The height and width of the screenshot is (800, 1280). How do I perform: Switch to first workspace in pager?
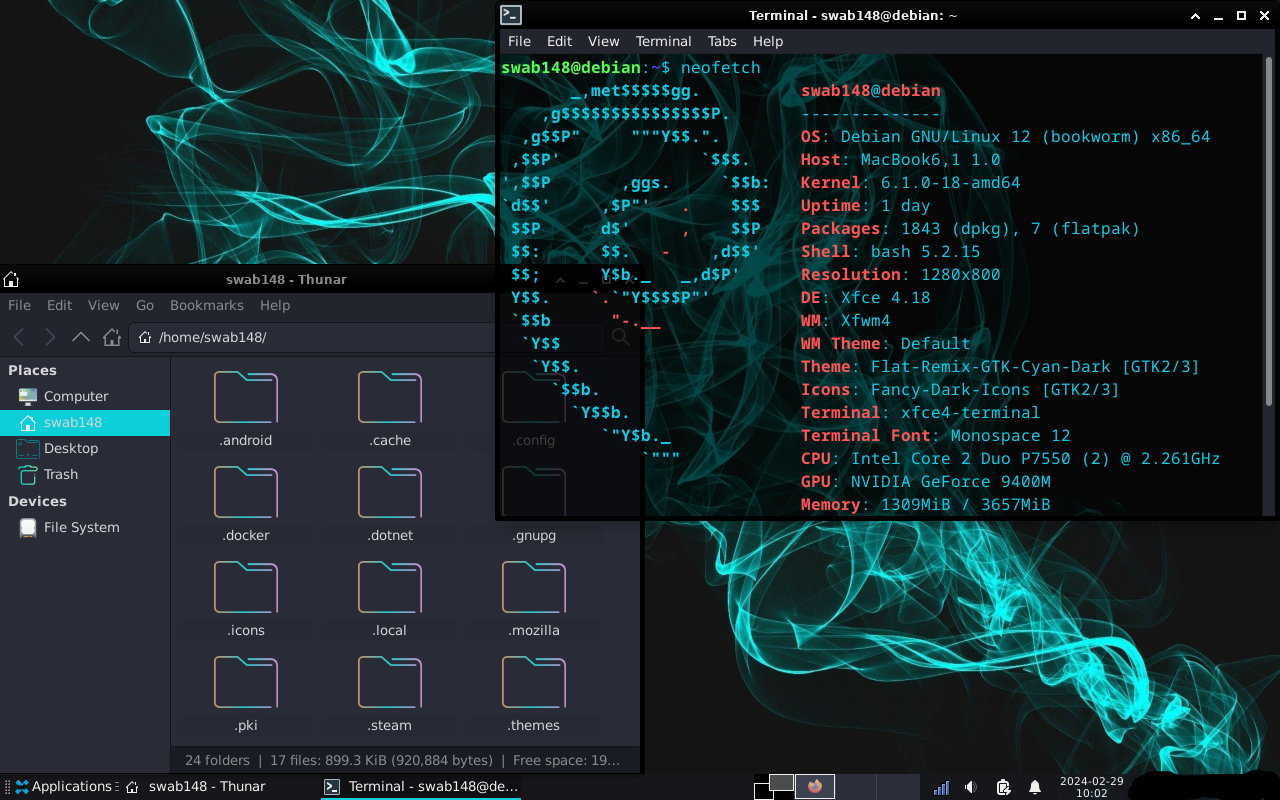tap(774, 786)
